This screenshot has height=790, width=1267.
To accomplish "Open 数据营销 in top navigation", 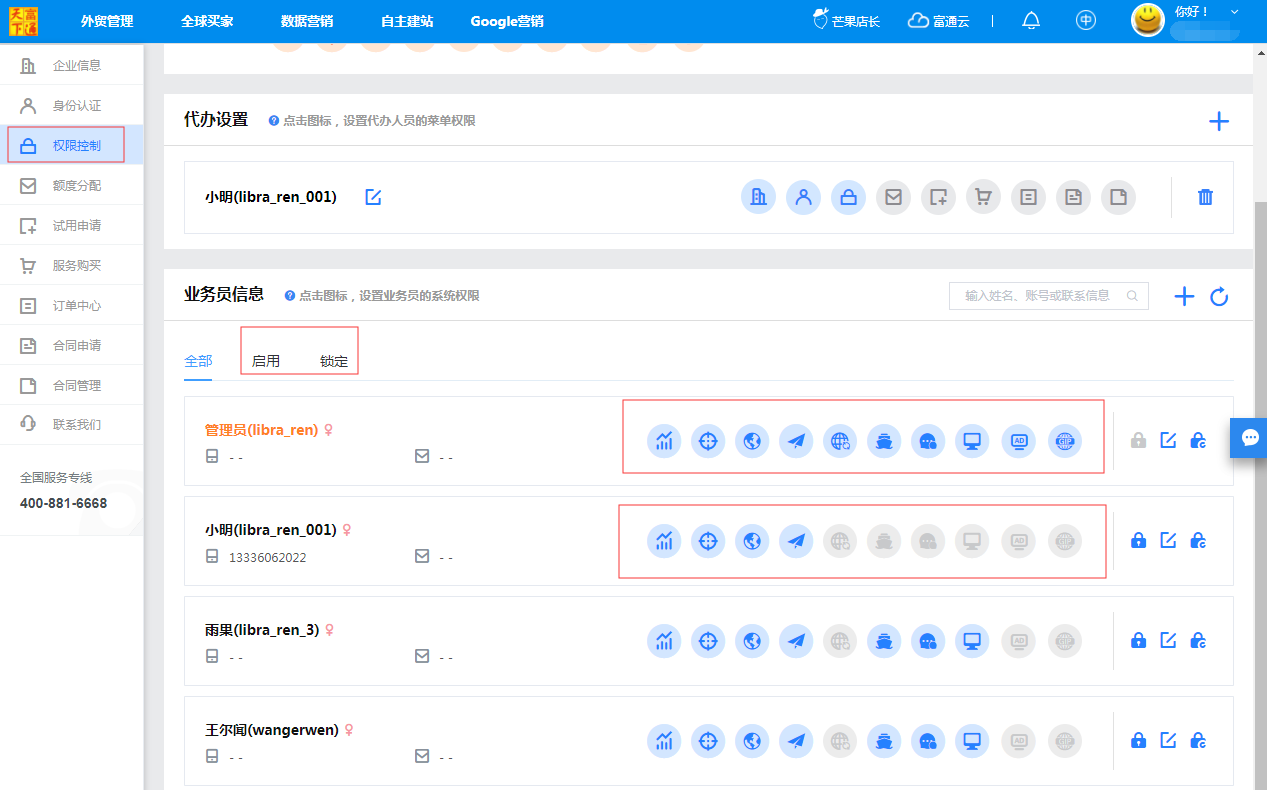I will 307,21.
